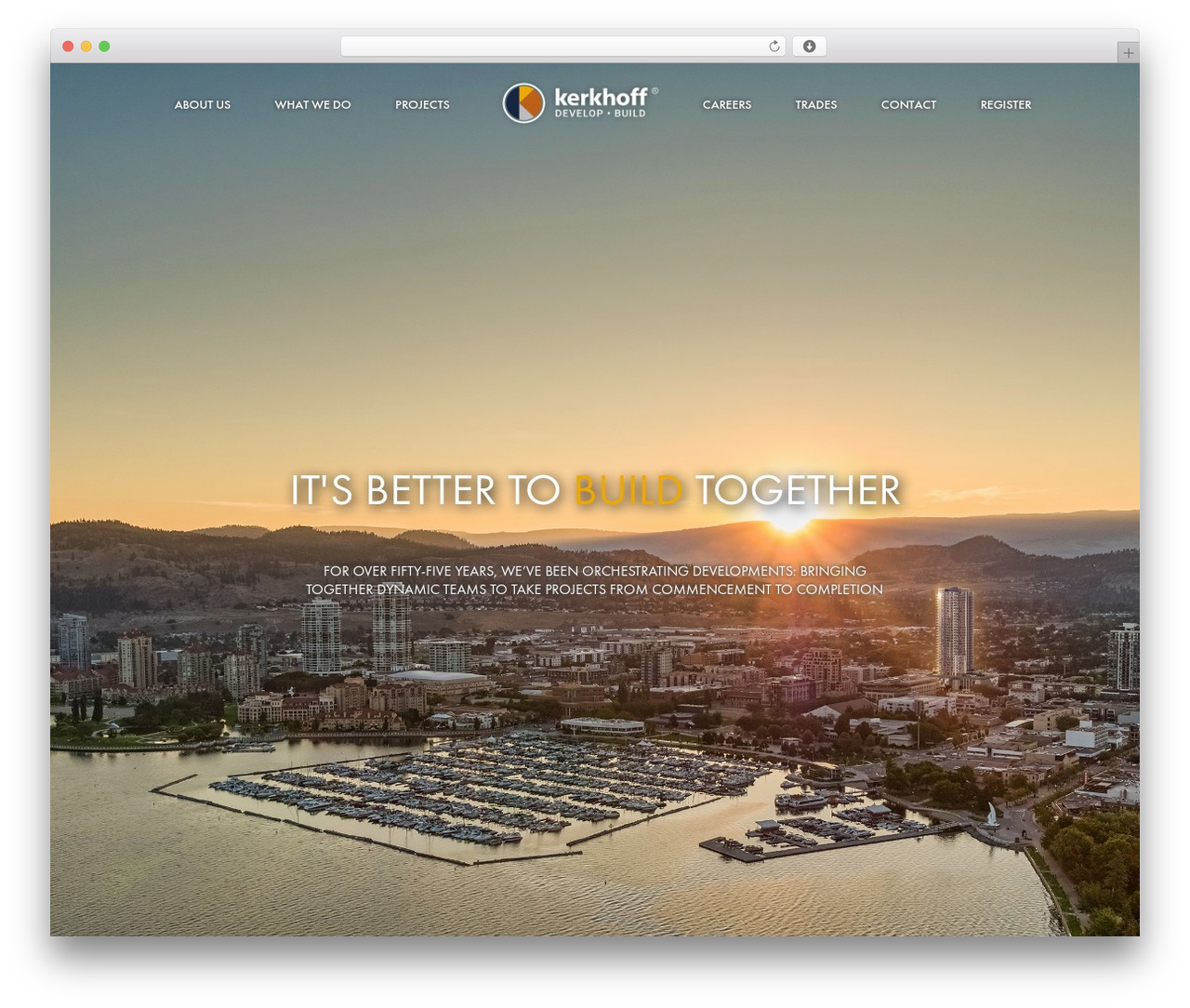Add a new browser tab

pyautogui.click(x=1128, y=52)
